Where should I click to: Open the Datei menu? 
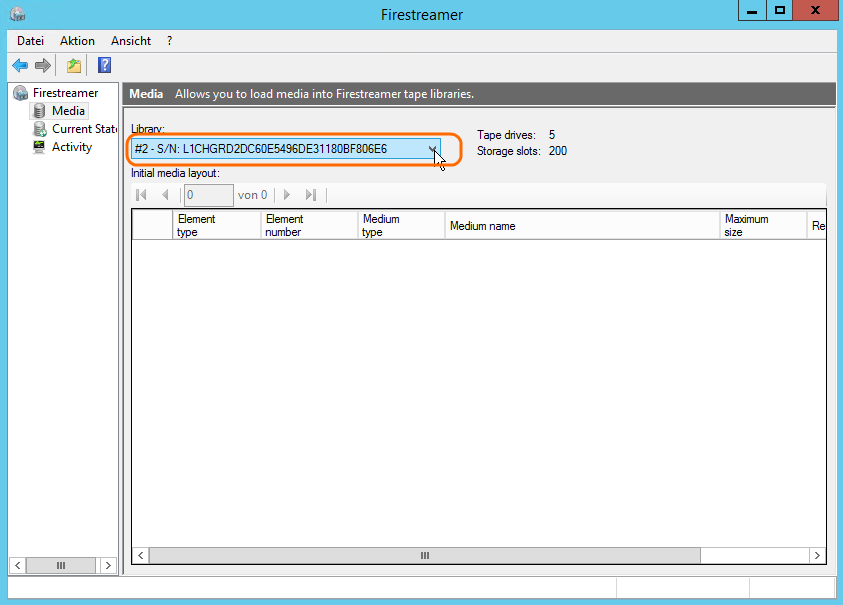click(31, 41)
